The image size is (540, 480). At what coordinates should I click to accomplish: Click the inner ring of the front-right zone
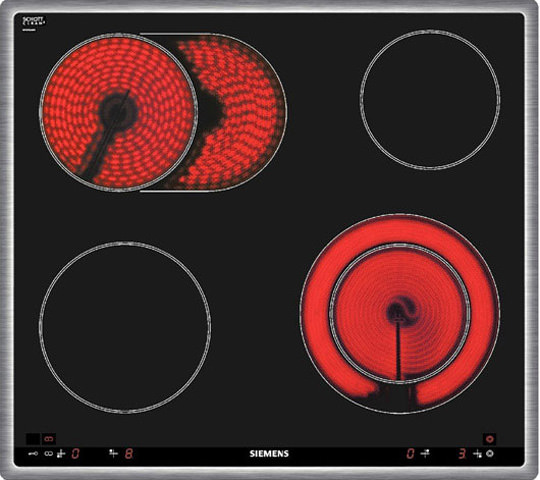click(399, 313)
